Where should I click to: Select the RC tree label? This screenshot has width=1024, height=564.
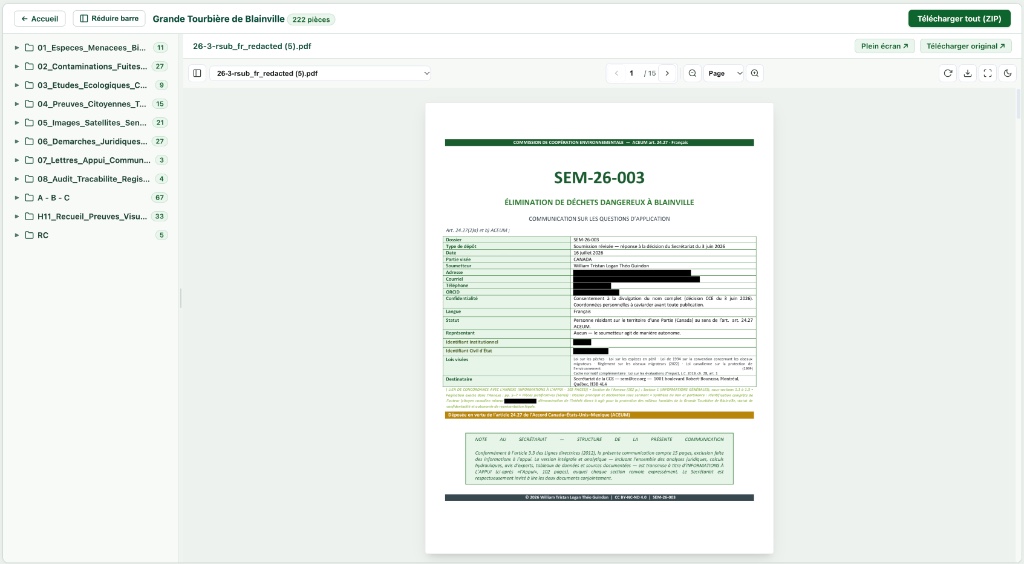(42, 235)
